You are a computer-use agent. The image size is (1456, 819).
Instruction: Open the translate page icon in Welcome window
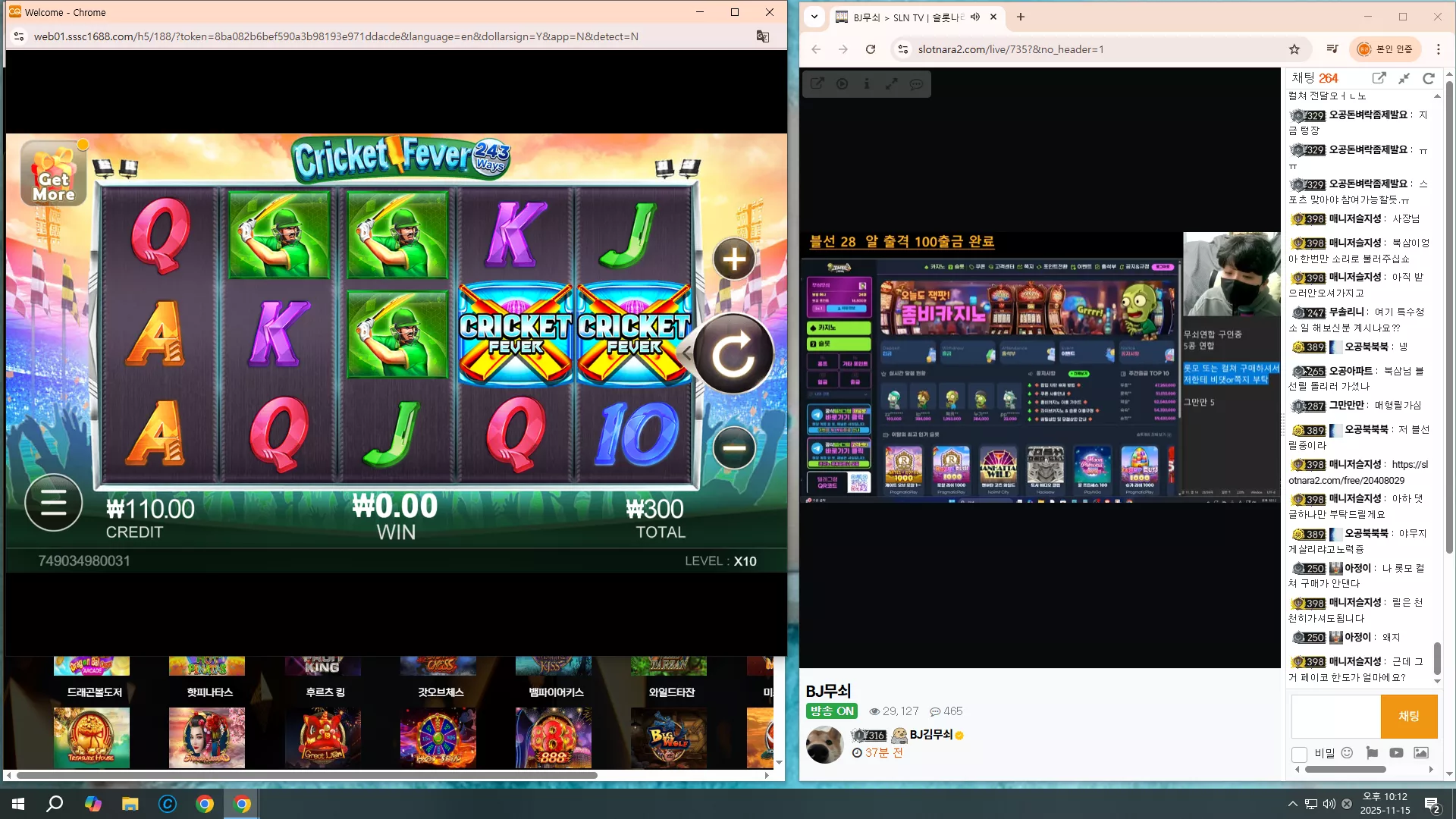click(x=763, y=36)
